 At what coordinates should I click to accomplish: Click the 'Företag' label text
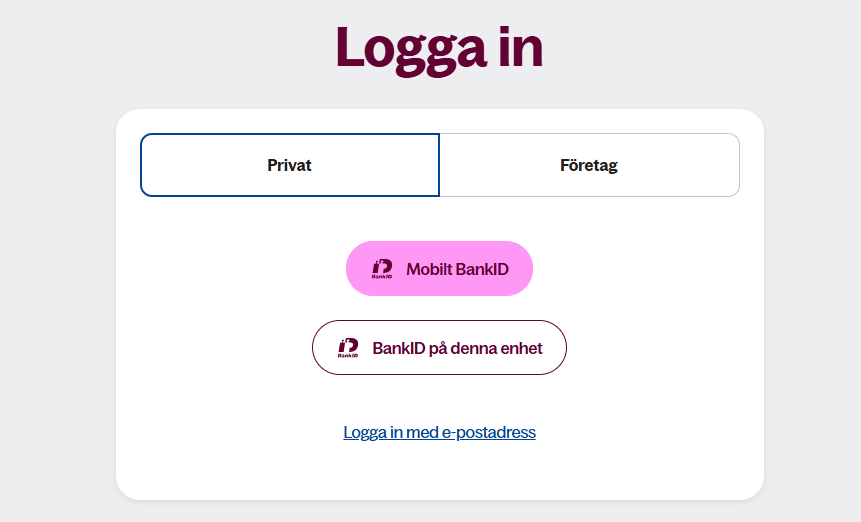589,165
